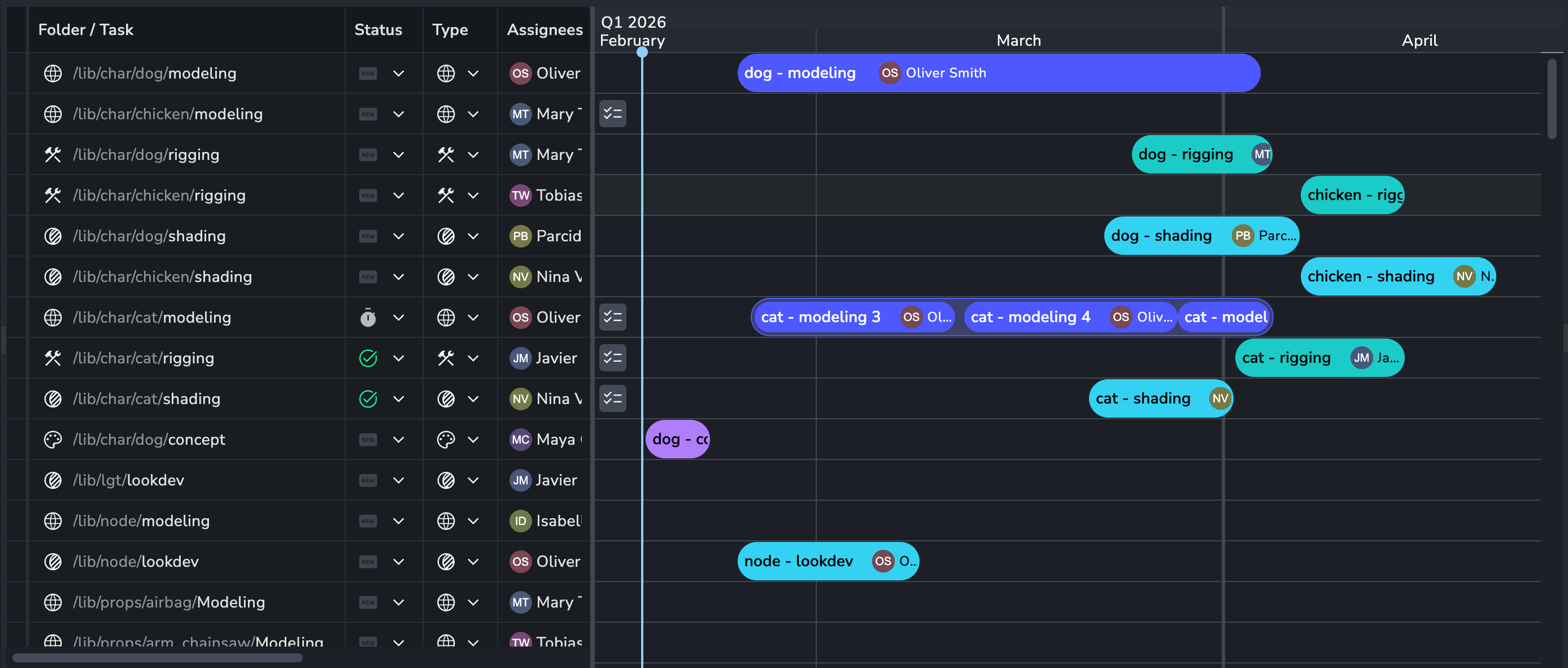Click the globe modeling icon on /lib/char/dog/modeling
The image size is (1568, 668).
coord(53,73)
